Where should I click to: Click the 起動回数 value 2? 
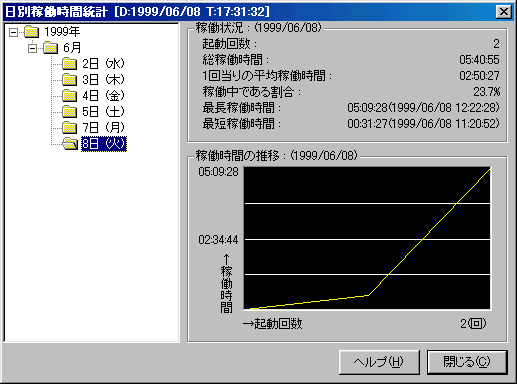[x=496, y=44]
